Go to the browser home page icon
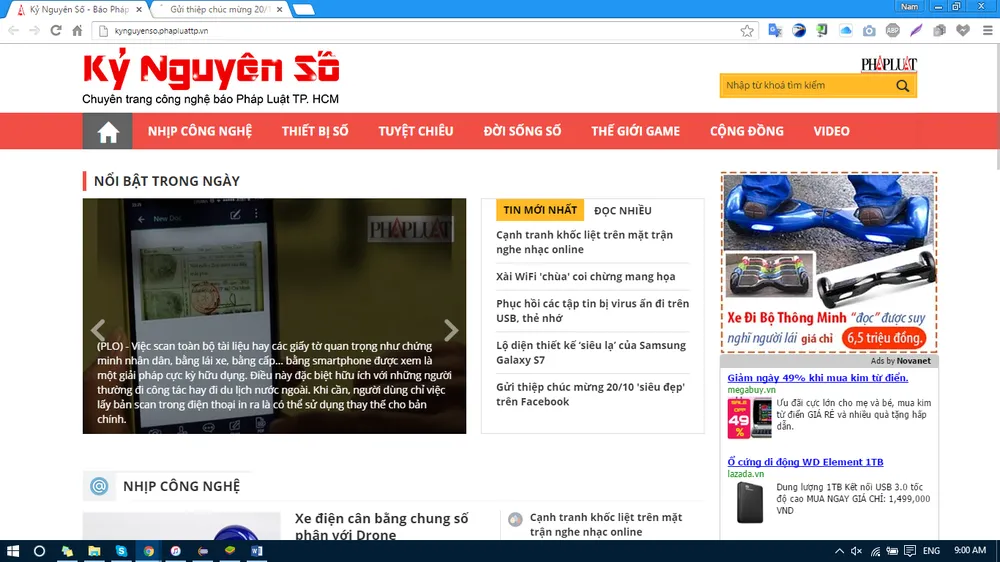This screenshot has width=1000, height=562. 77,31
